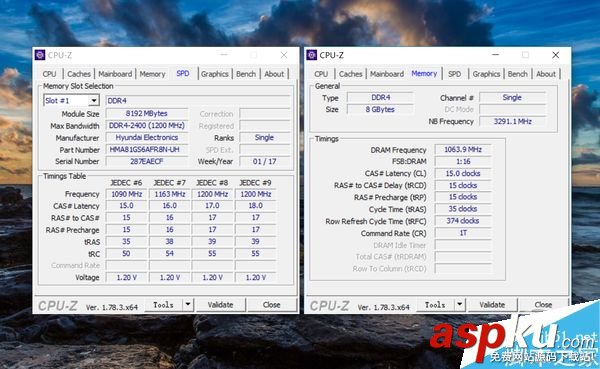
Task: Click Validate button in left CPU-Z window
Action: pyautogui.click(x=220, y=305)
